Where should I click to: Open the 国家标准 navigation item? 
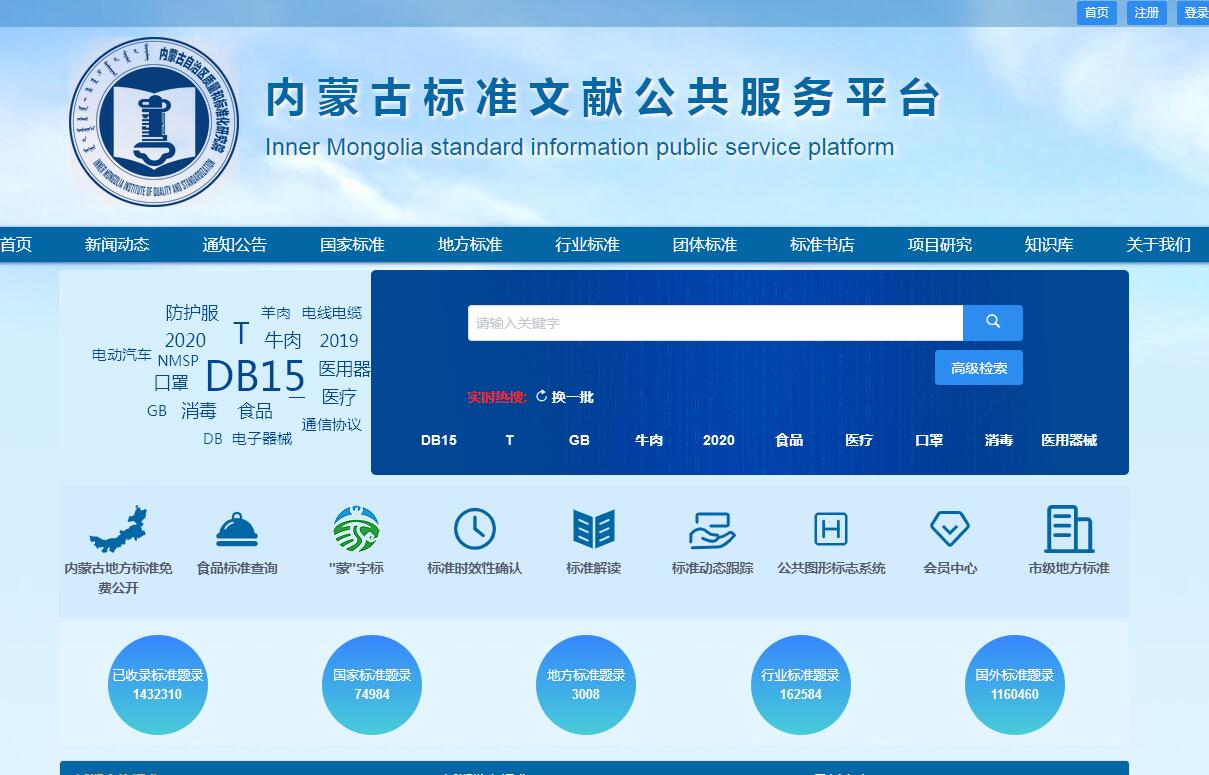352,245
